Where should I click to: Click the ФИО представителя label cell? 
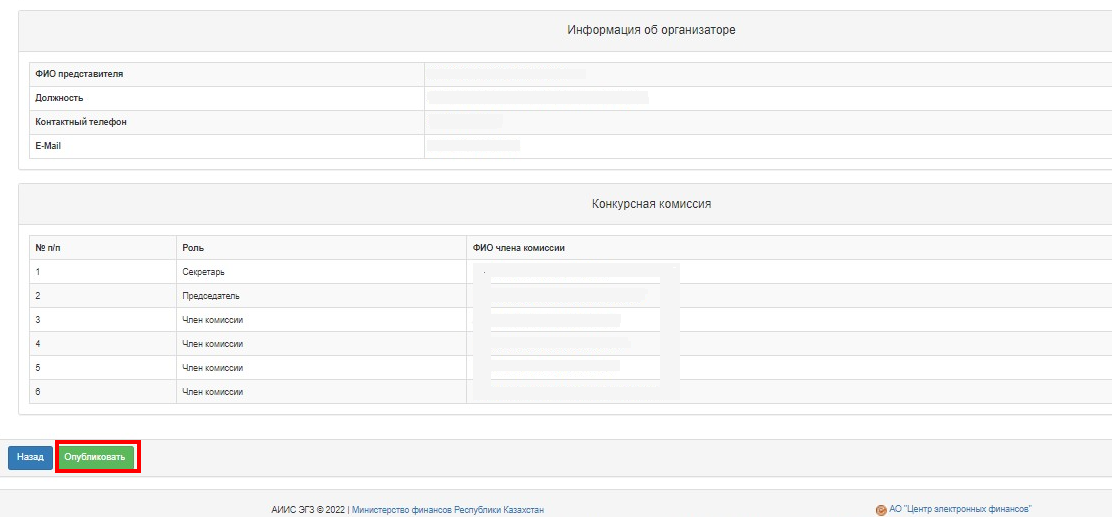click(x=227, y=74)
